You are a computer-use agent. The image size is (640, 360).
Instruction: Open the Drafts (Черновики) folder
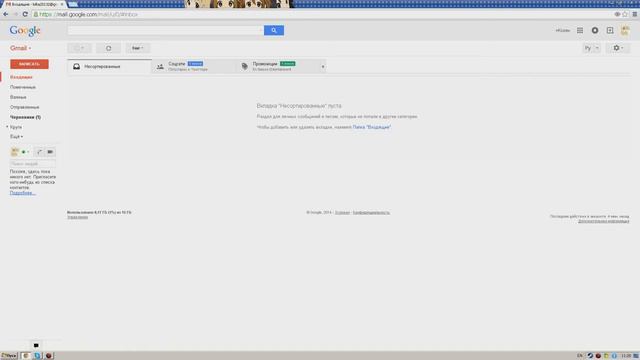(25, 117)
